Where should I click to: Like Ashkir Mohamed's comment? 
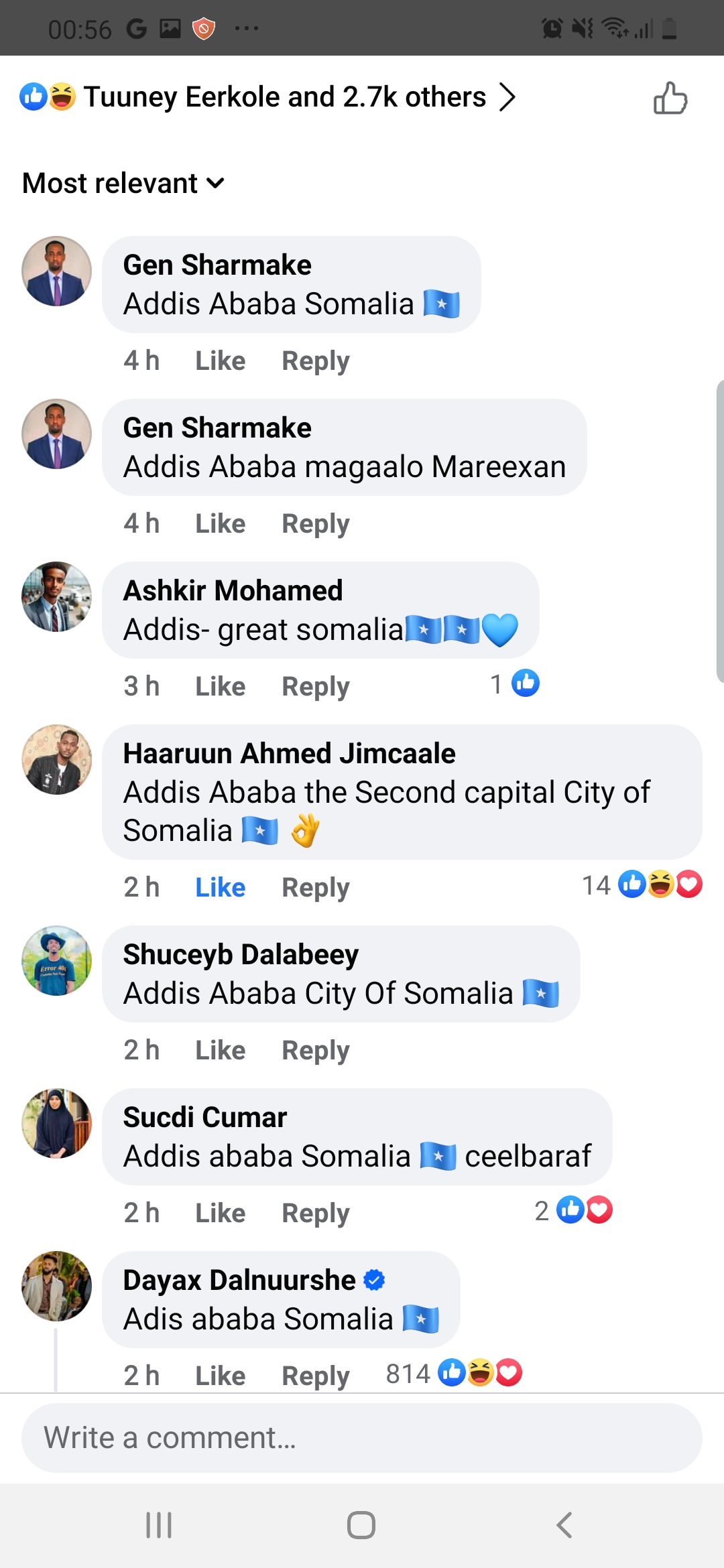pyautogui.click(x=220, y=687)
